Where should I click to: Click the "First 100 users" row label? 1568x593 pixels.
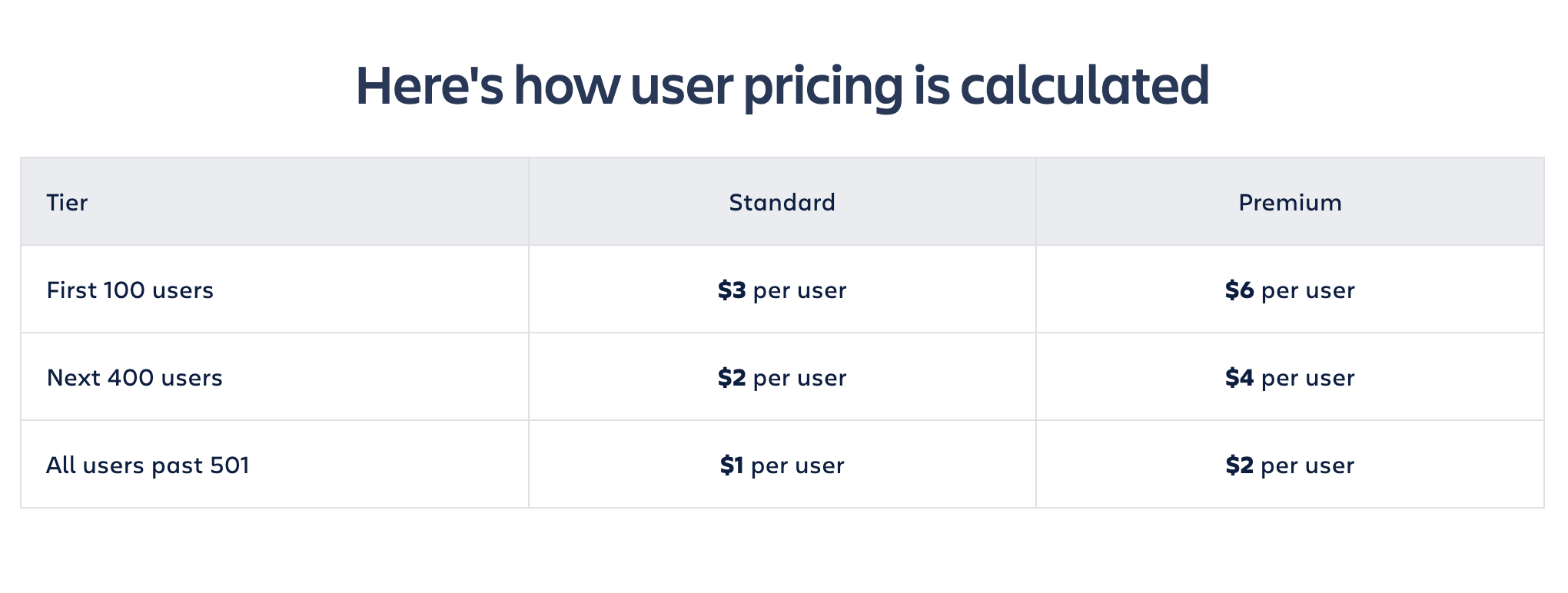click(130, 290)
